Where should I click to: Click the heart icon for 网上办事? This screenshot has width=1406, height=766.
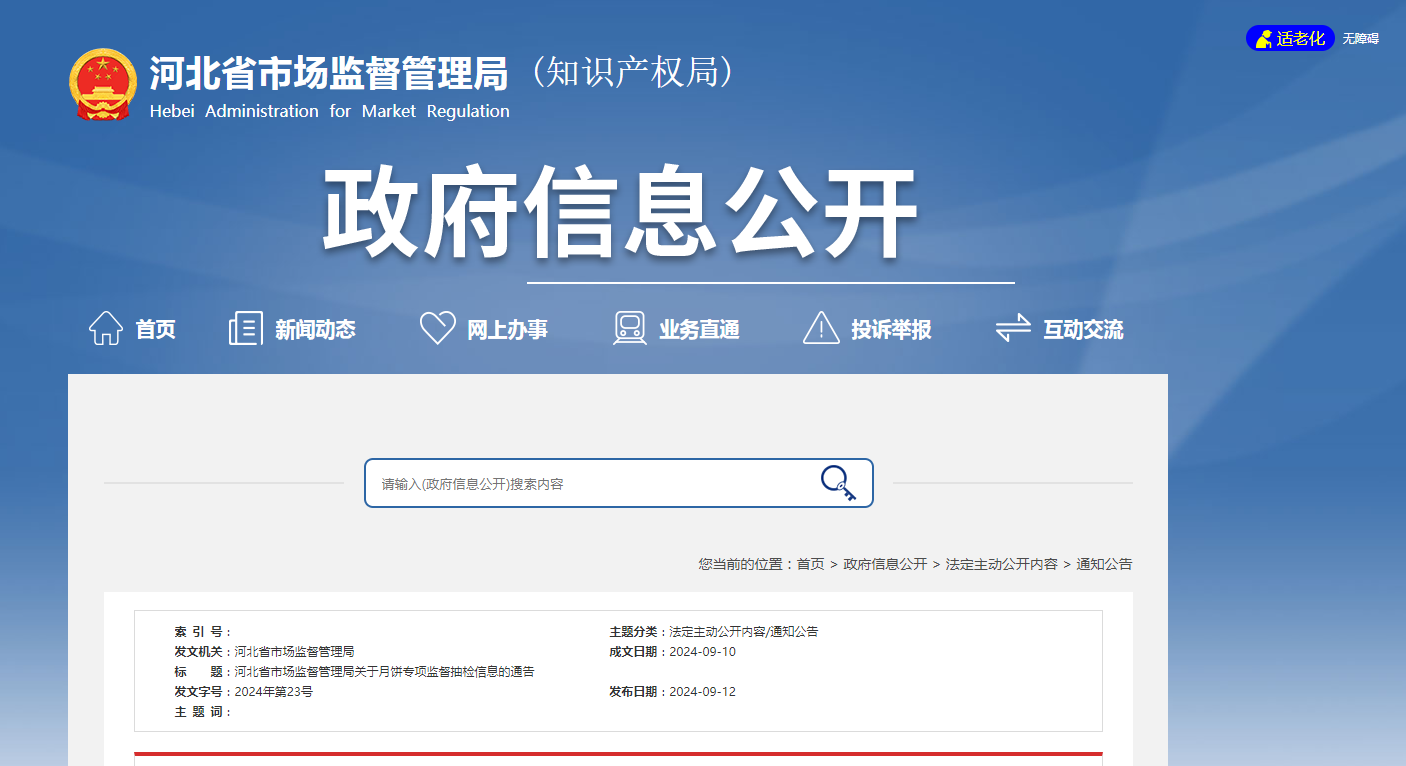click(x=438, y=328)
